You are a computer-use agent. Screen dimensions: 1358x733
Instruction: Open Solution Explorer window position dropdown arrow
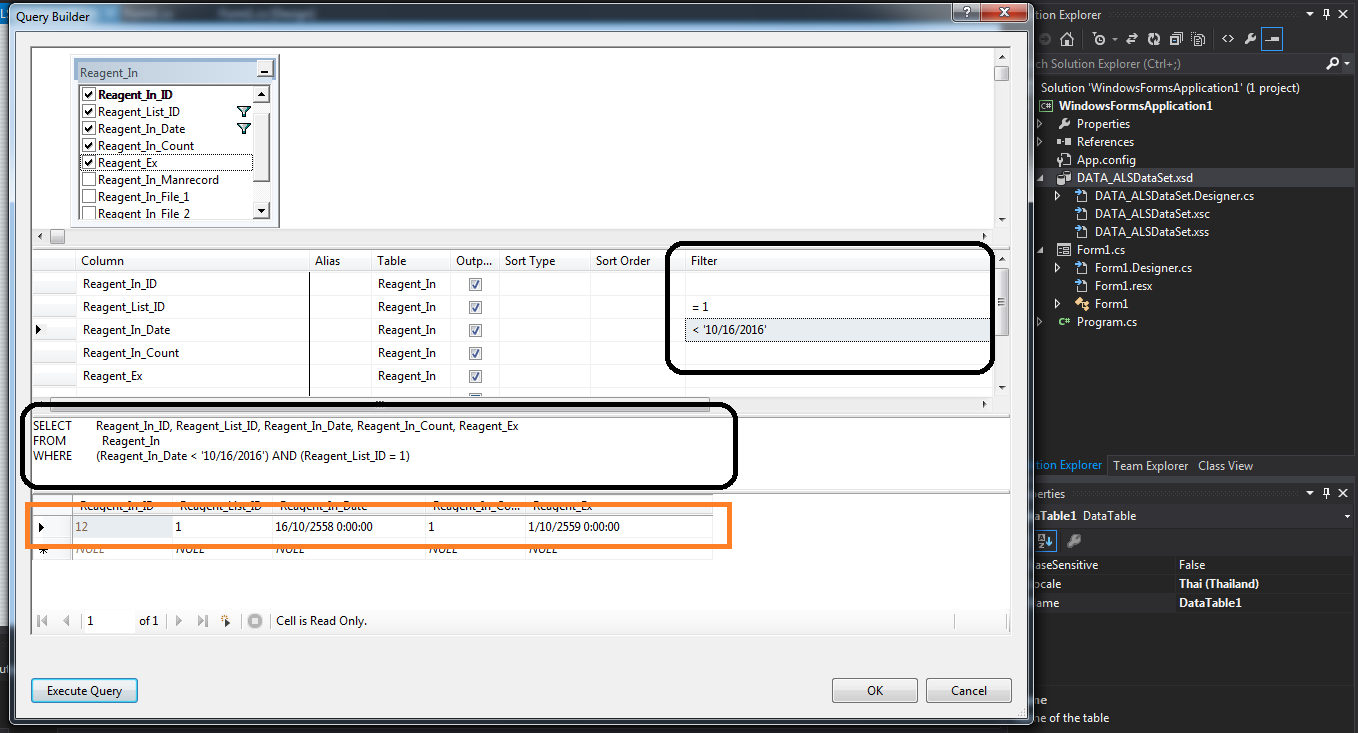pyautogui.click(x=1309, y=14)
